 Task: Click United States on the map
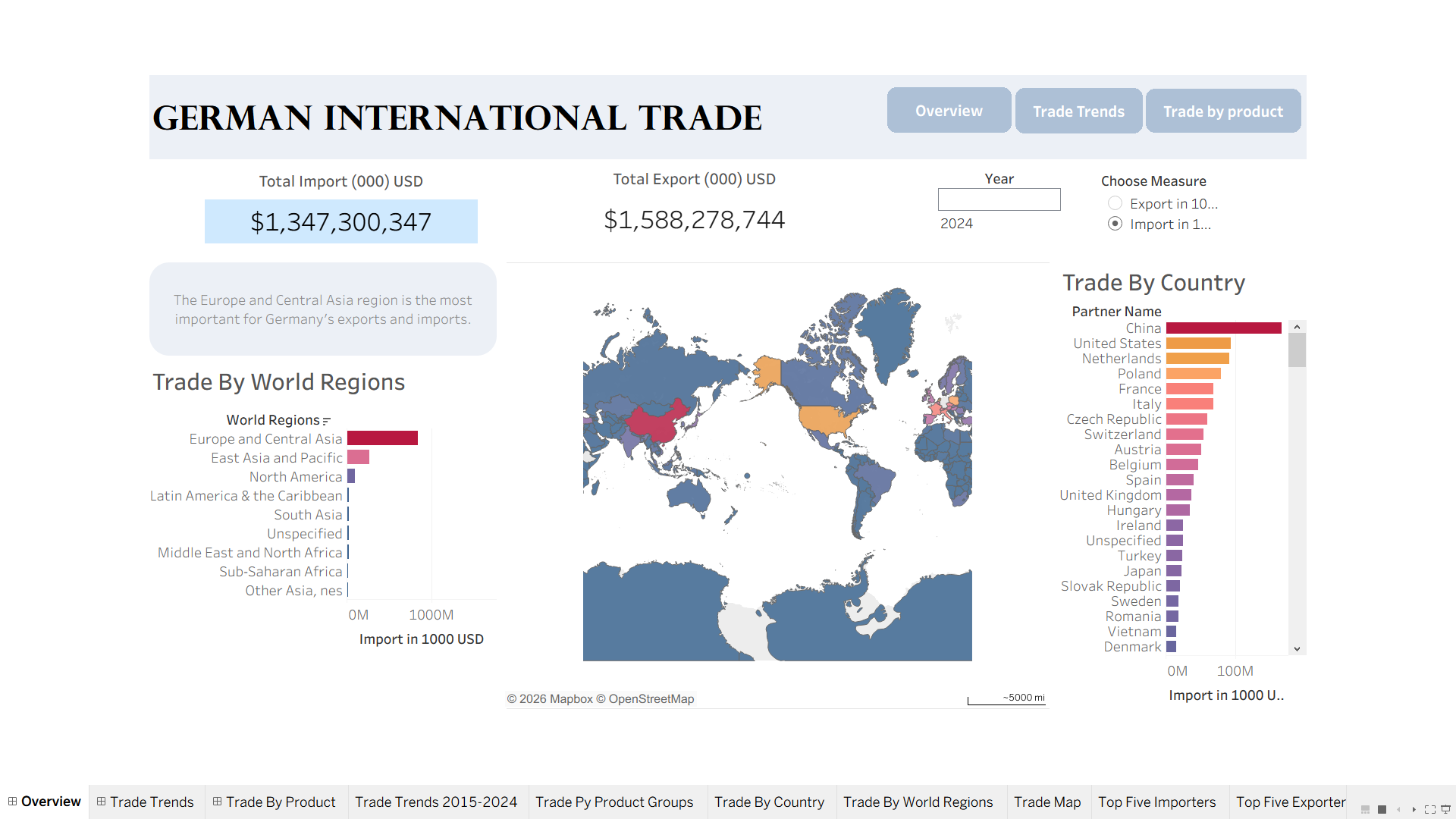coord(825,419)
